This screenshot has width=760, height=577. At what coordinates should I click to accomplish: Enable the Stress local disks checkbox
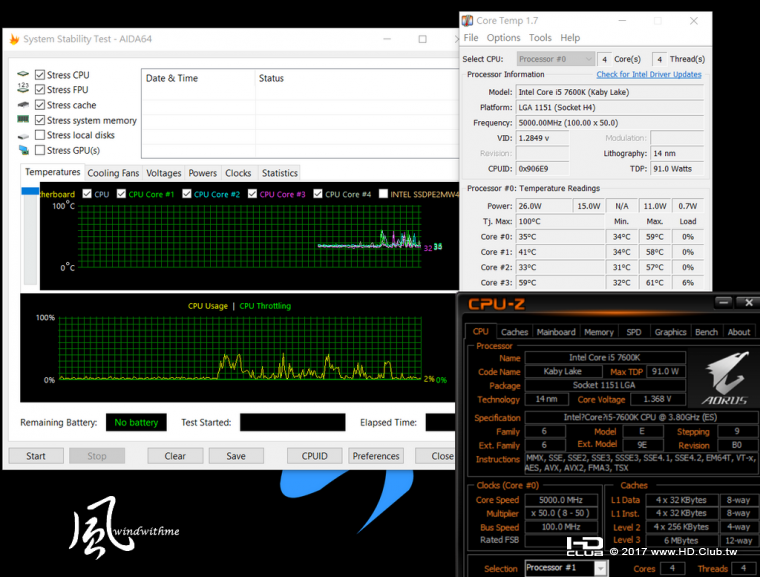(x=40, y=135)
